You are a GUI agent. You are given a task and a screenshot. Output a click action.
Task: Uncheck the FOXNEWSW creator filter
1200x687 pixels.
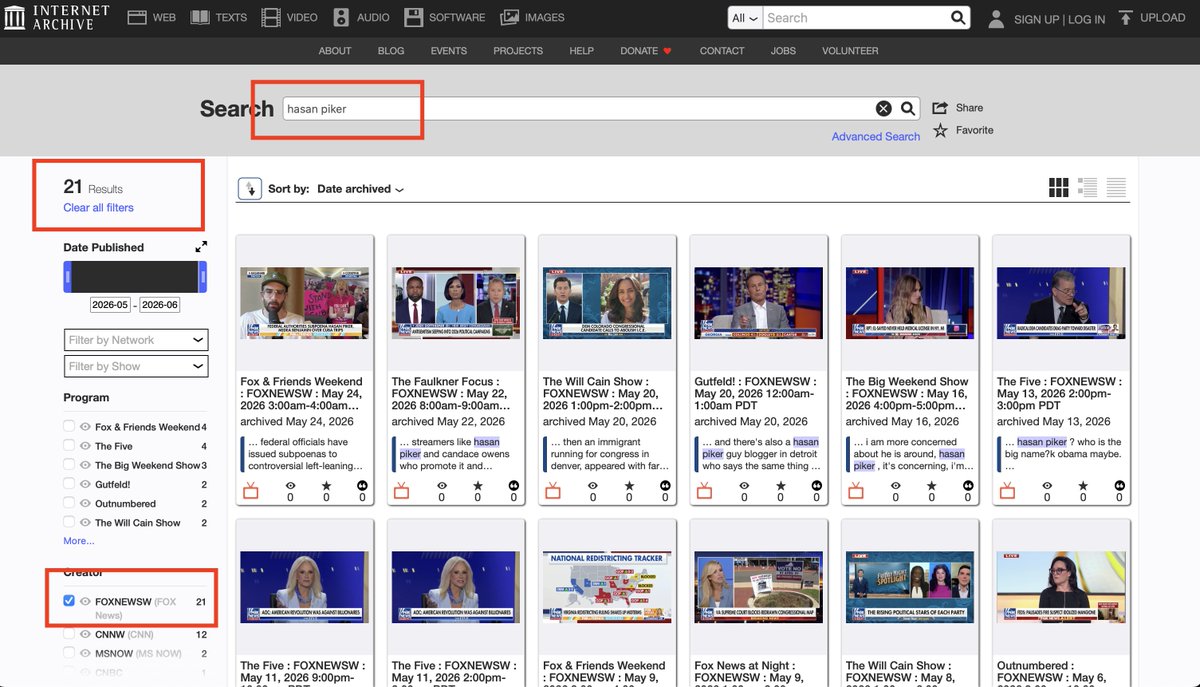tap(69, 601)
